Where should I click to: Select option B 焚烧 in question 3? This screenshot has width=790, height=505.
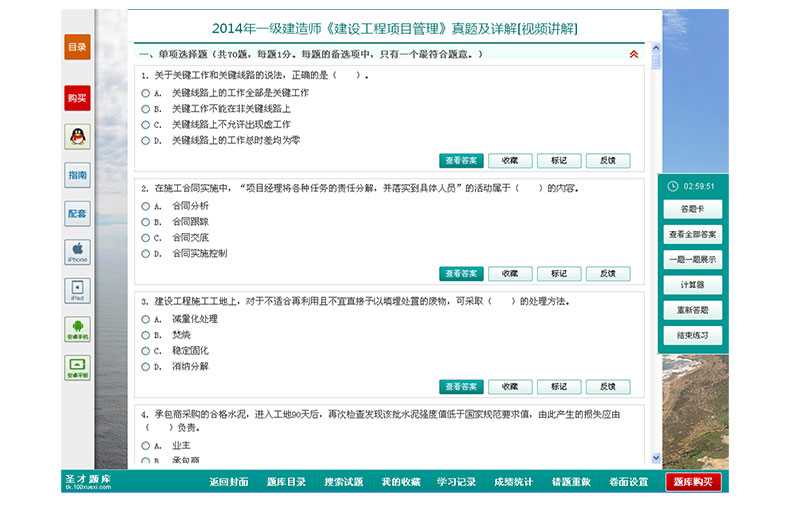146,335
